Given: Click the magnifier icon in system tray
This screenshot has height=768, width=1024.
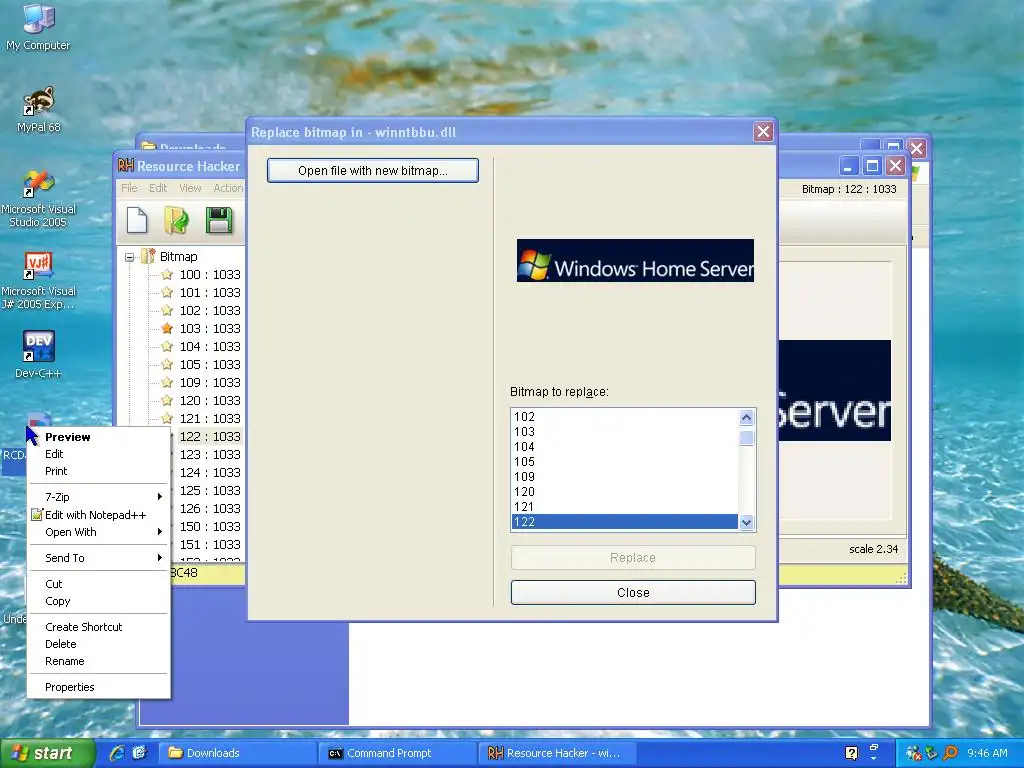Looking at the screenshot, I should point(950,753).
